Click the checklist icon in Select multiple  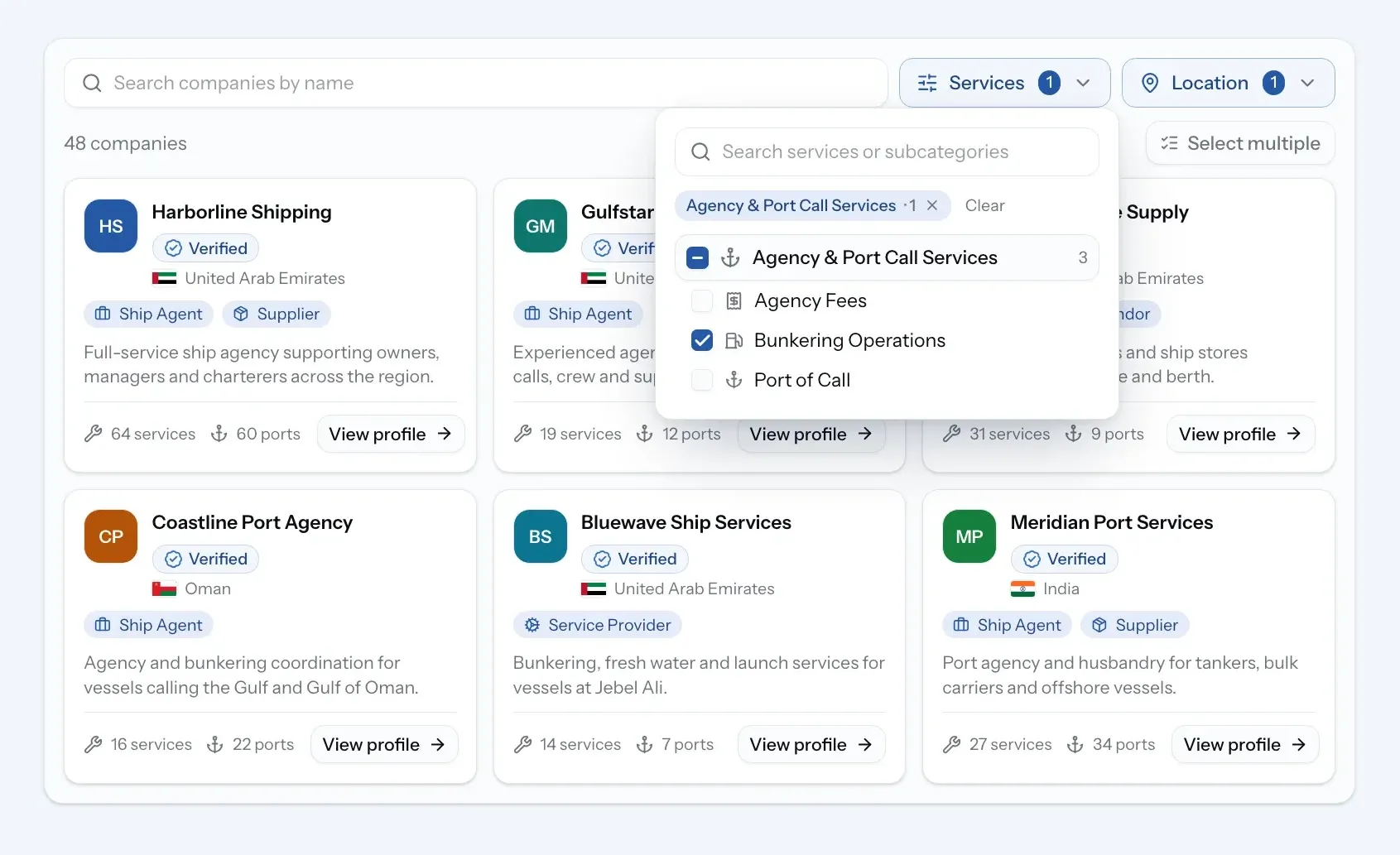pyautogui.click(x=1169, y=143)
